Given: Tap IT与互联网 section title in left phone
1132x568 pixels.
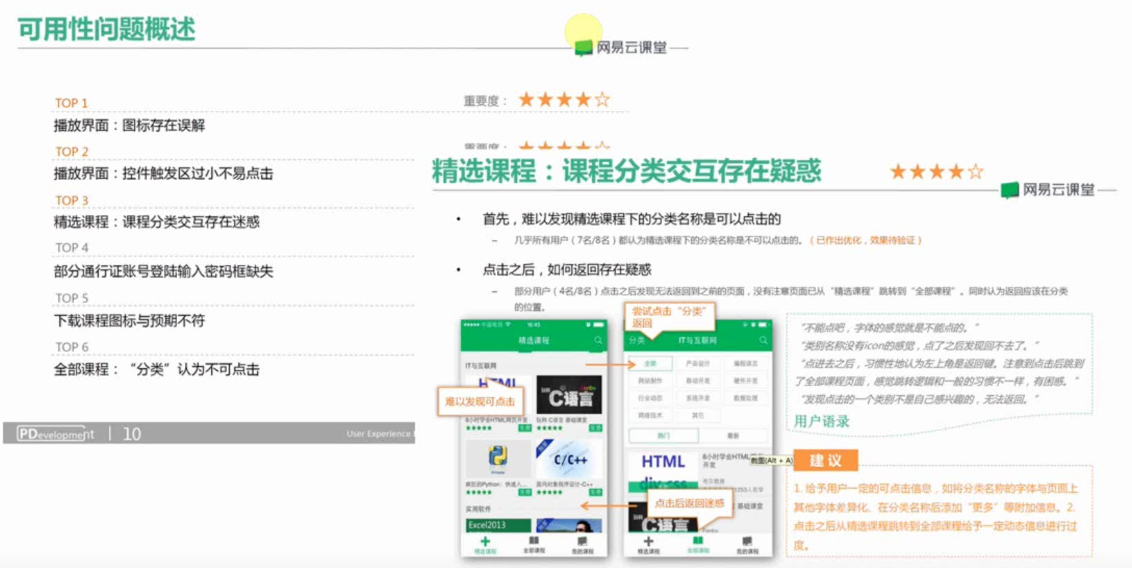Looking at the screenshot, I should tap(481, 366).
